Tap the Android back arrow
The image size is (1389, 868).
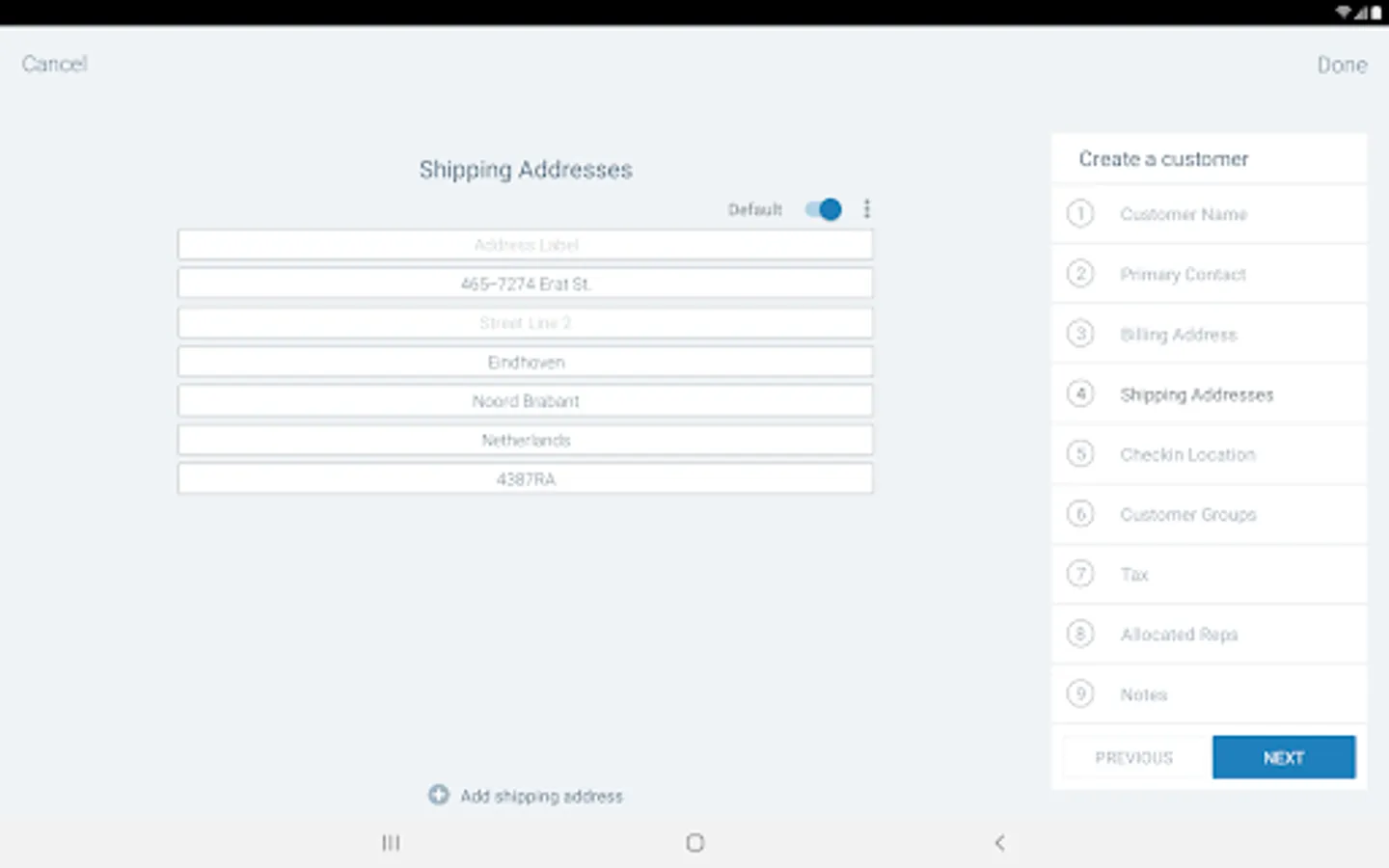click(x=999, y=843)
